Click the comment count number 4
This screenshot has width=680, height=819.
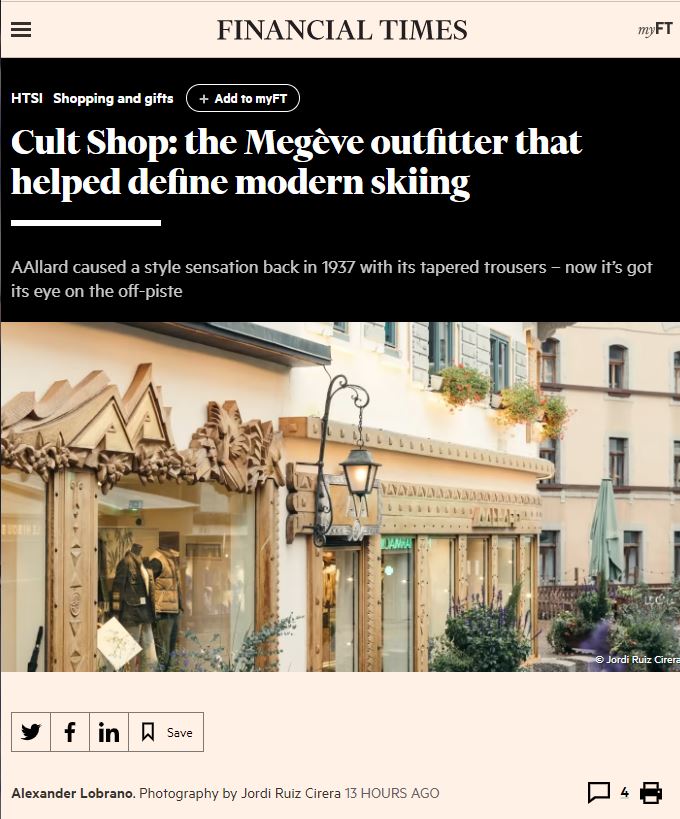625,792
